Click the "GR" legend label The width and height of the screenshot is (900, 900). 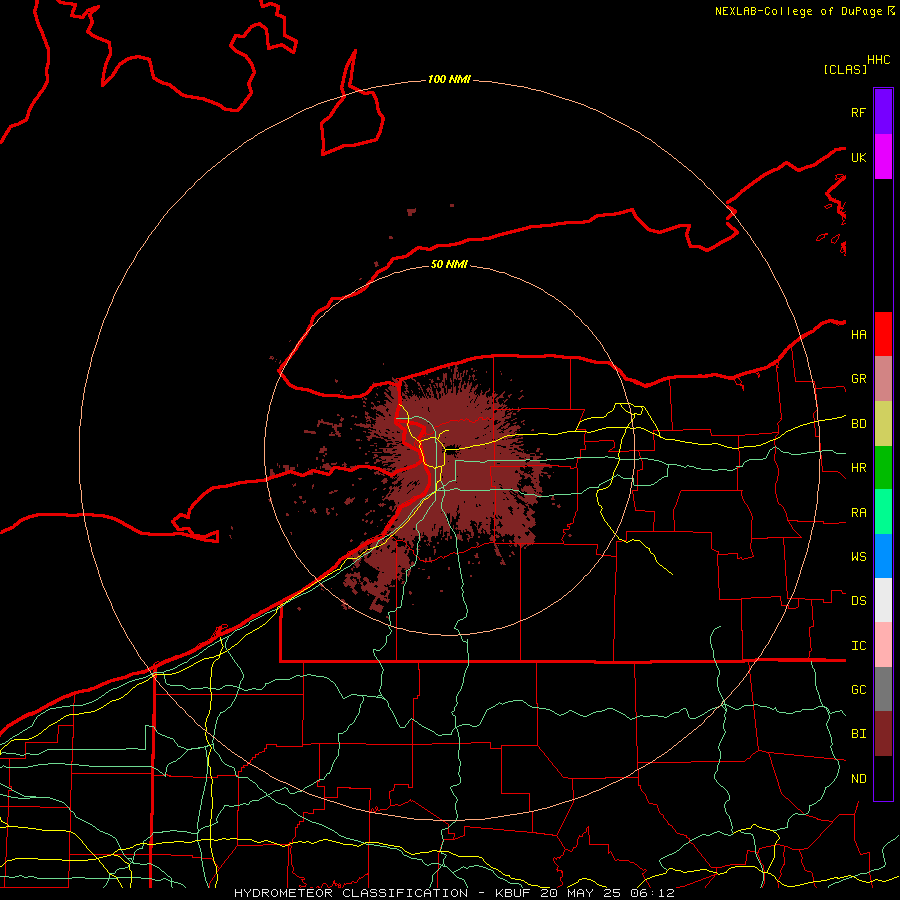coord(858,379)
